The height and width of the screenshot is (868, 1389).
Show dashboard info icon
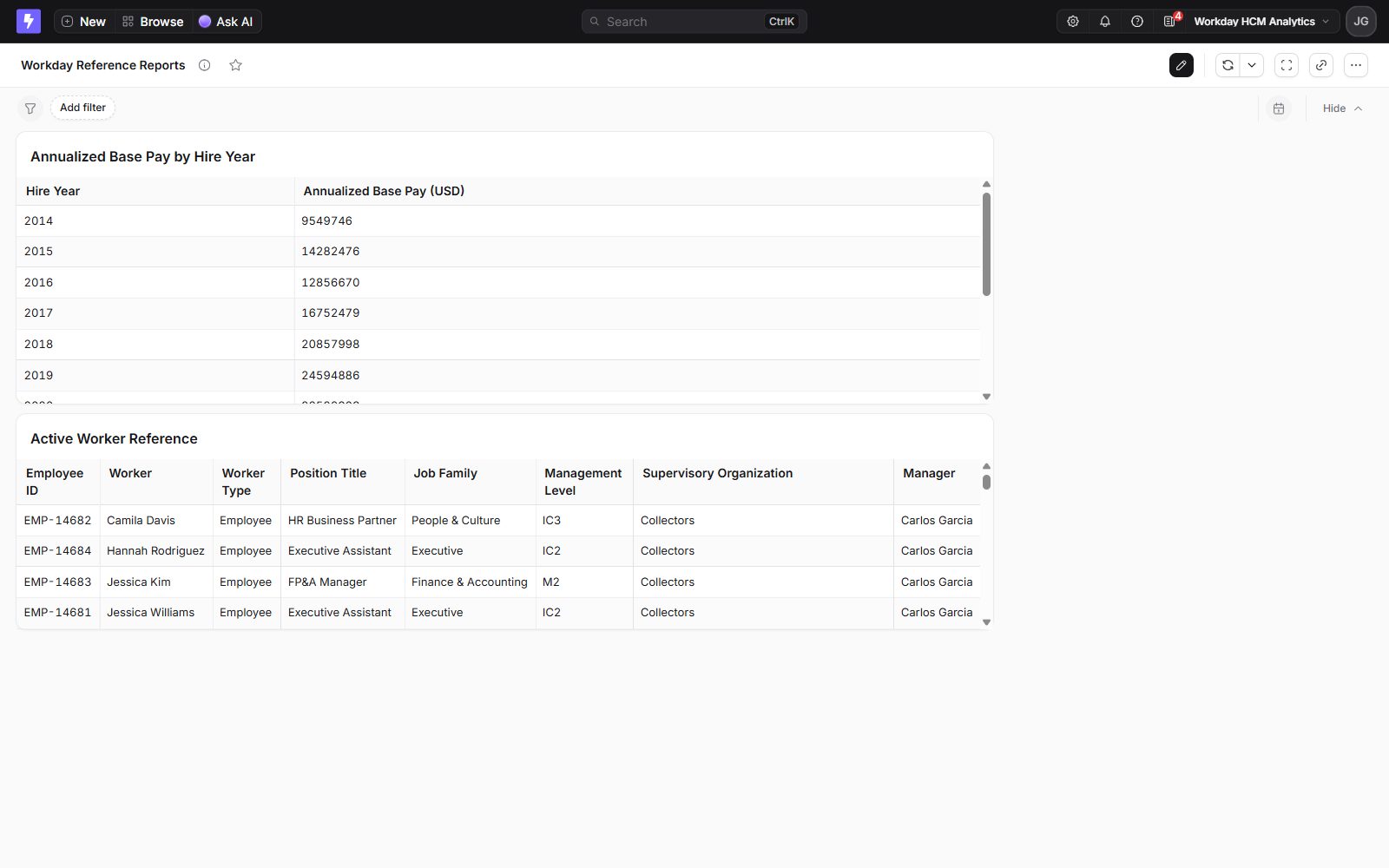pos(205,65)
